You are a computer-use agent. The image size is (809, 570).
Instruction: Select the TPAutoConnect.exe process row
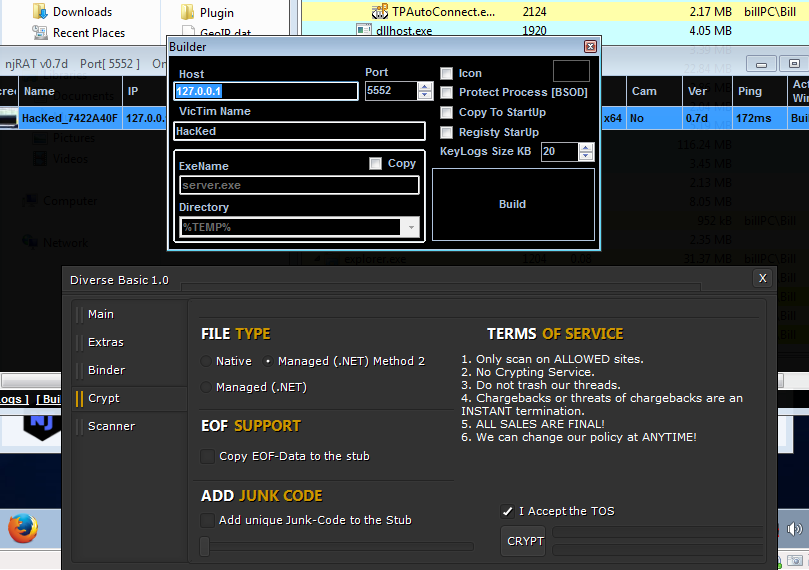(555, 11)
